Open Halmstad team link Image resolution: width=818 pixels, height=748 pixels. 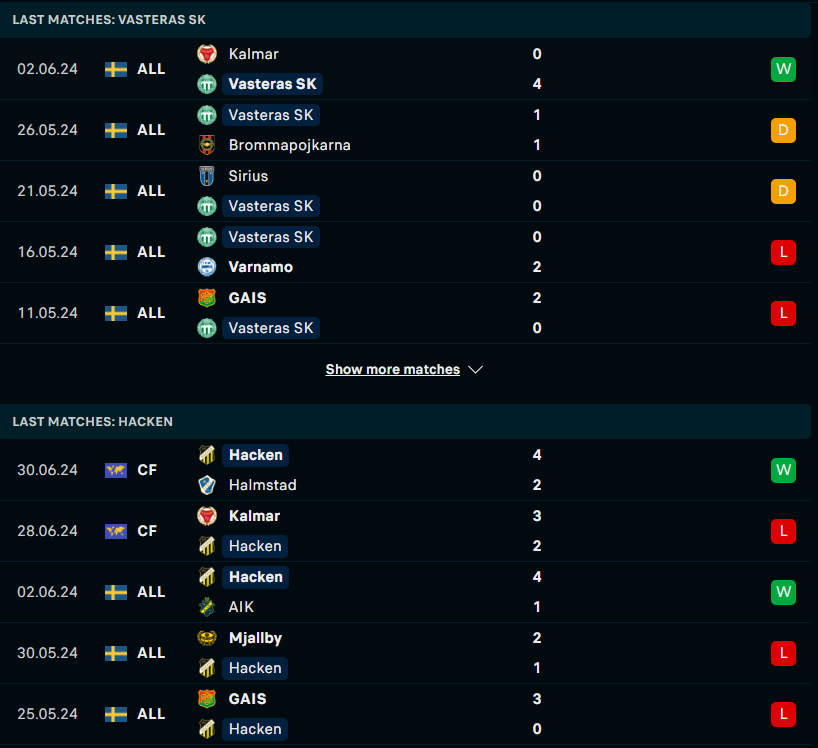tap(262, 485)
